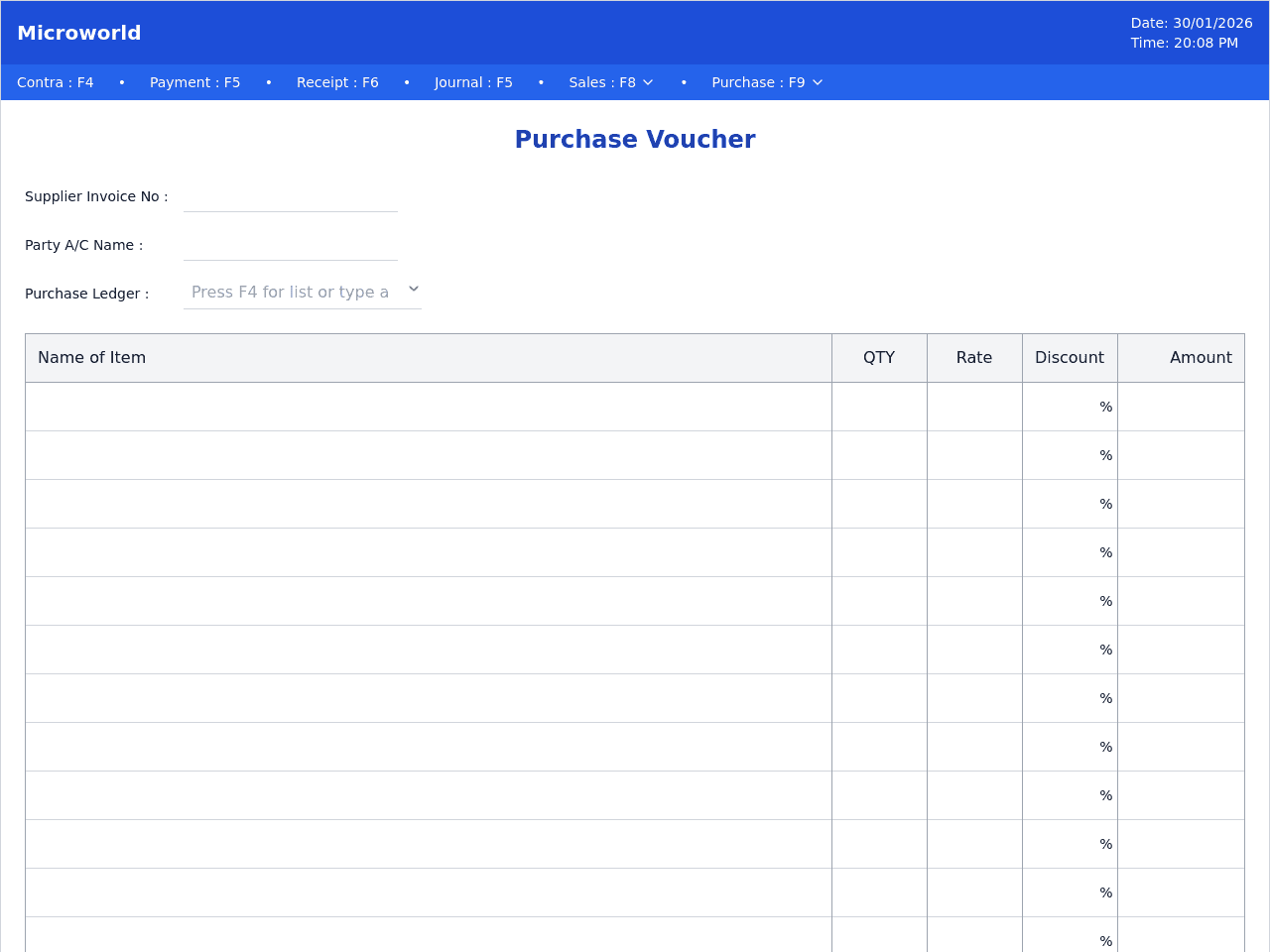Expand the Purchase : F9 menu
Image resolution: width=1270 pixels, height=952 pixels.
click(767, 82)
